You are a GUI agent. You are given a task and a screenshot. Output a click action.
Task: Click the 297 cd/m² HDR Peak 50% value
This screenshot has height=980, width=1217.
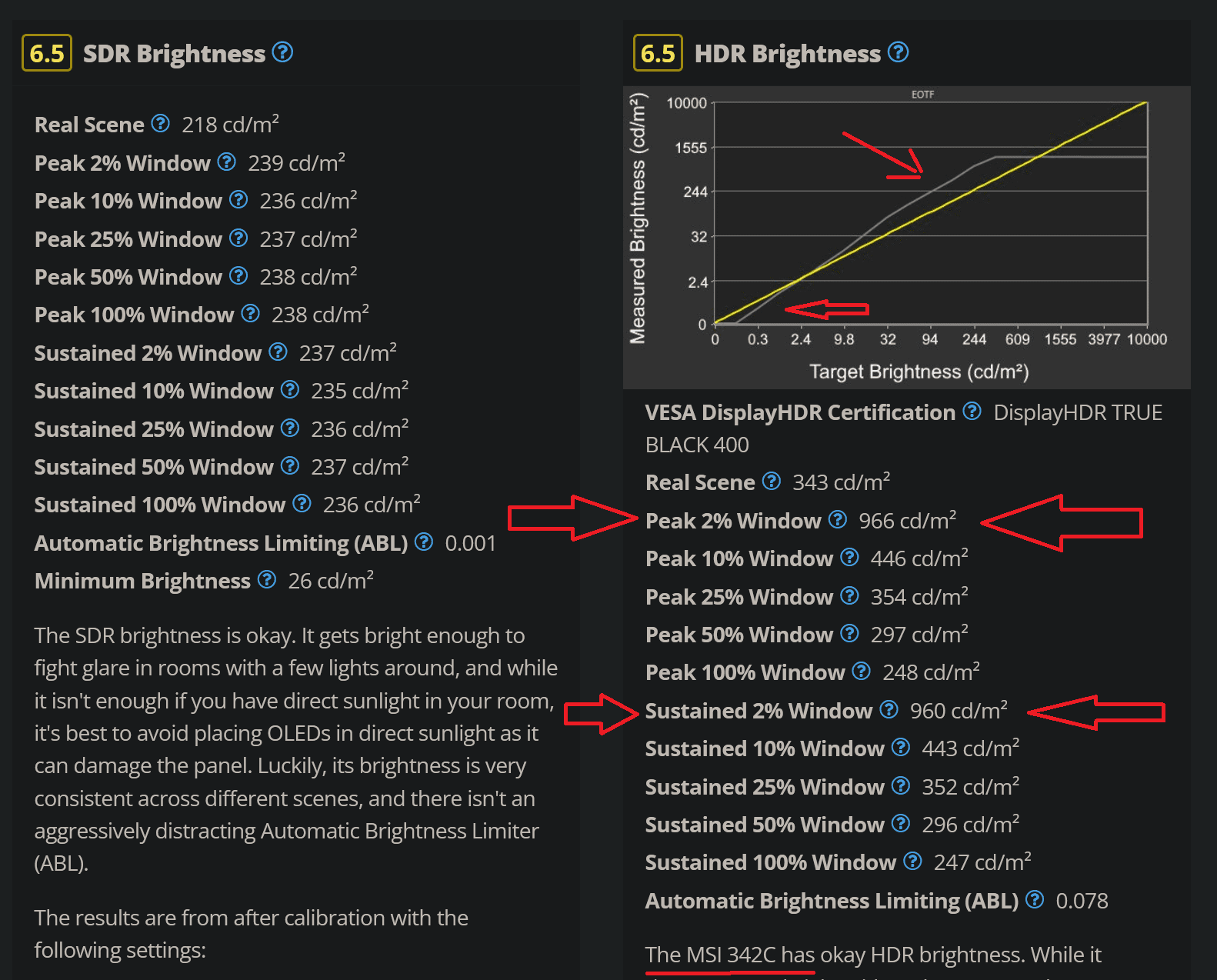(x=919, y=635)
